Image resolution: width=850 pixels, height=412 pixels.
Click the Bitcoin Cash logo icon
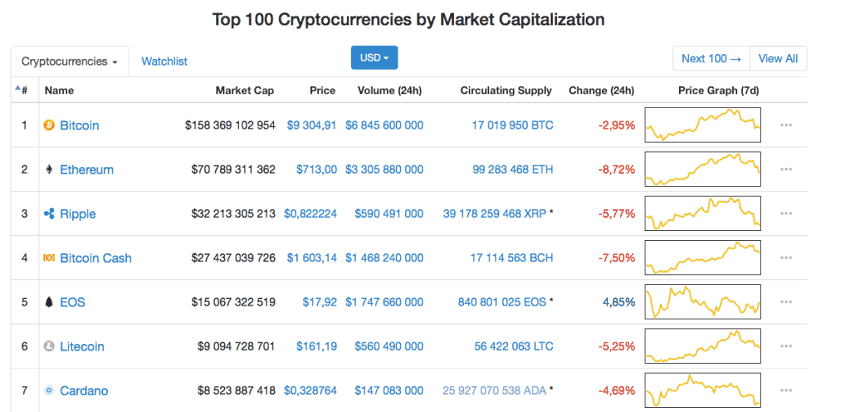[x=49, y=258]
